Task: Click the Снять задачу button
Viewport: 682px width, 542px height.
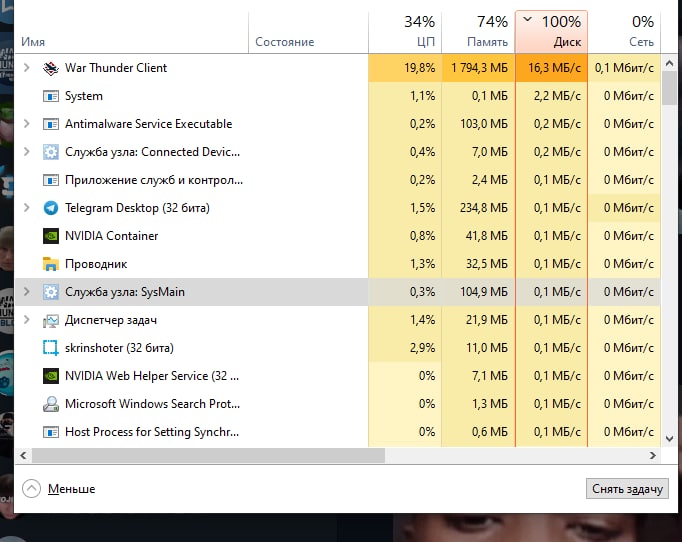Action: [626, 488]
